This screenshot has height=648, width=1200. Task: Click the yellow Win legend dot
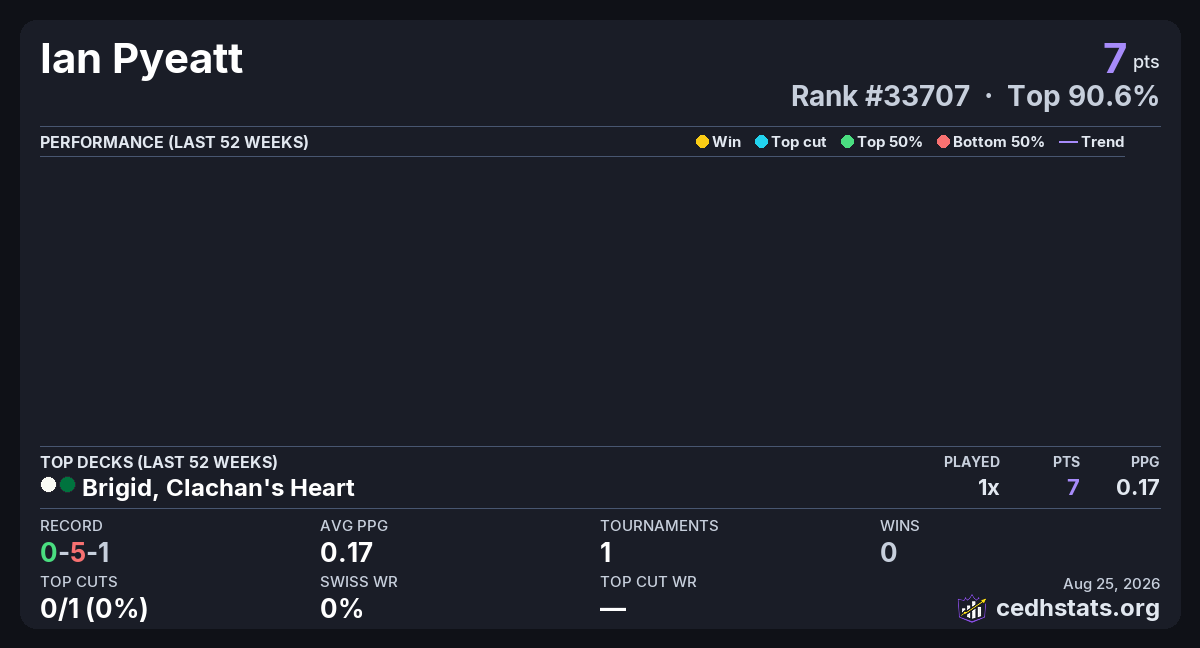[x=702, y=142]
